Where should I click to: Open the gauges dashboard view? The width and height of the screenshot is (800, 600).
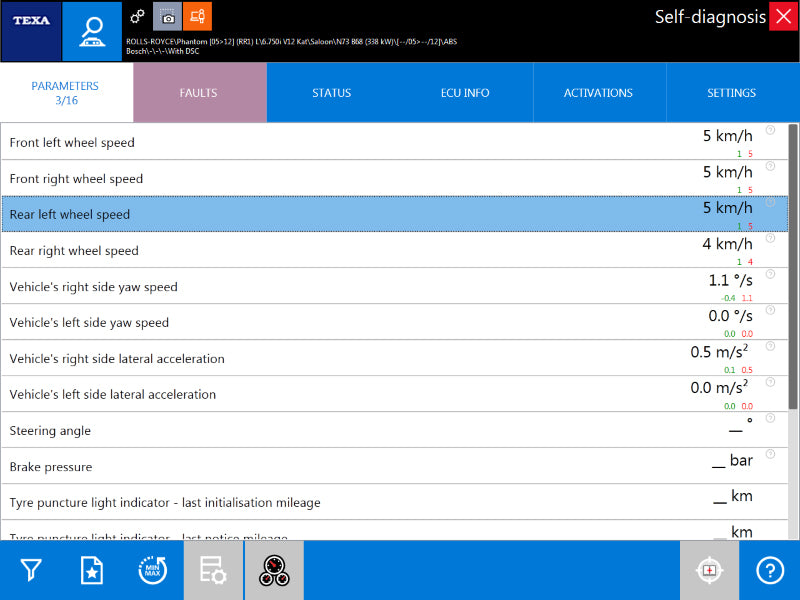pos(273,571)
